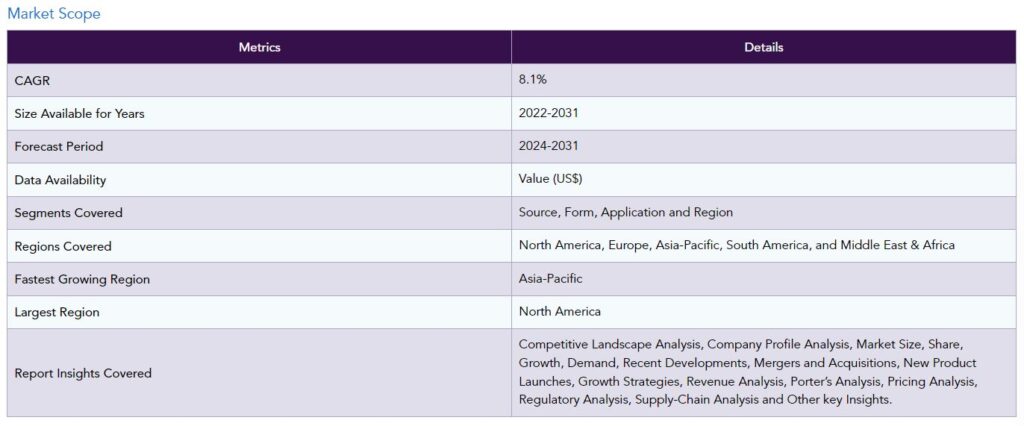This screenshot has height=426, width=1024.
Task: Click the 2022-2031 value cell
Action: point(763,113)
